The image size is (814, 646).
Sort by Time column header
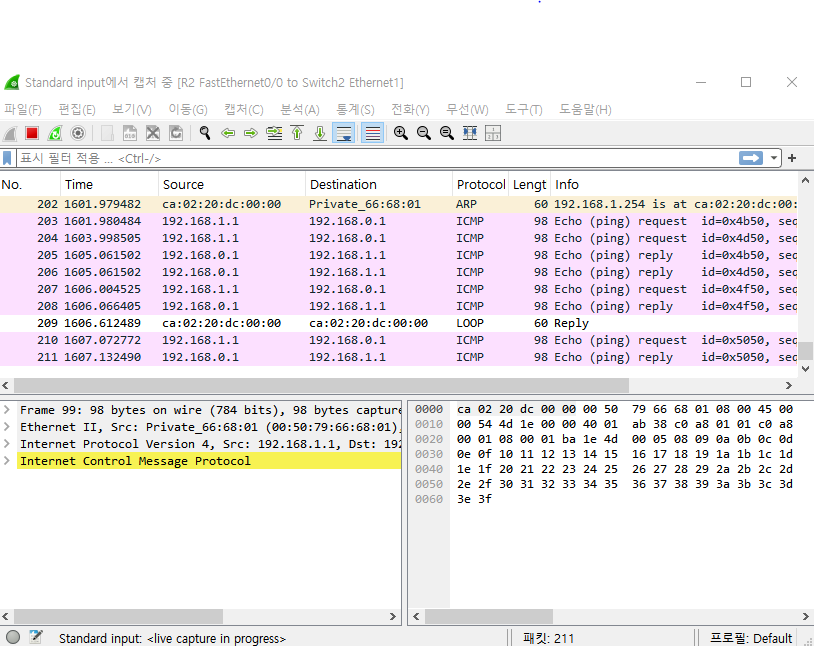(x=110, y=184)
